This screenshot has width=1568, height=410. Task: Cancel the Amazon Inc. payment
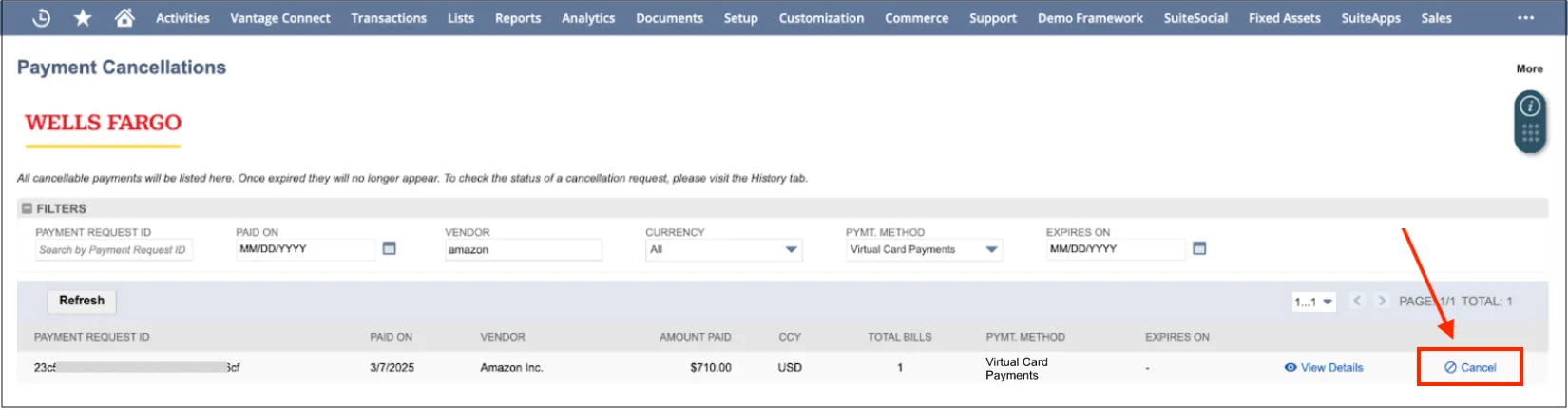click(x=1470, y=367)
